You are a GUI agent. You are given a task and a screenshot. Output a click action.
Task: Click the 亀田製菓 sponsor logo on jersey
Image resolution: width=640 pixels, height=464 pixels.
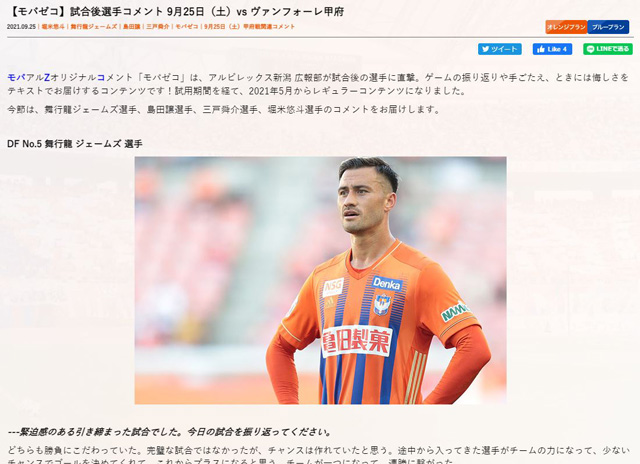356,341
